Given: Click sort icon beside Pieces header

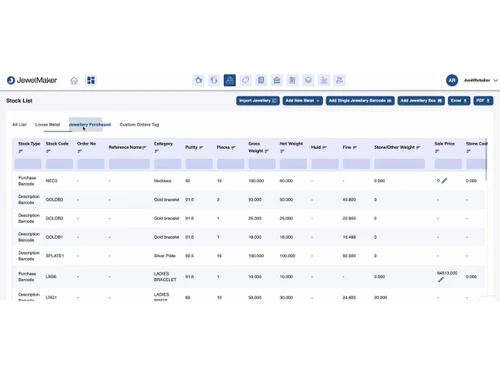Looking at the screenshot, I should pos(233,147).
